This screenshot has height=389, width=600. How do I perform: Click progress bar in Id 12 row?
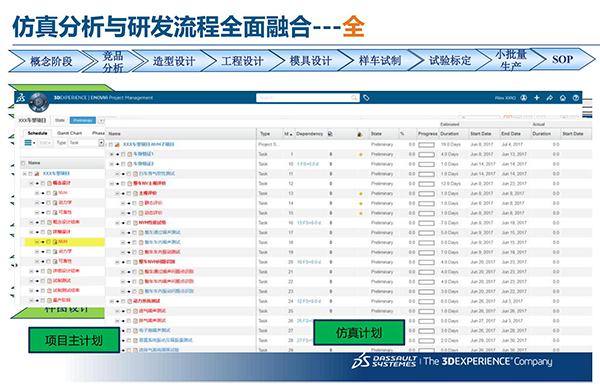[426, 184]
